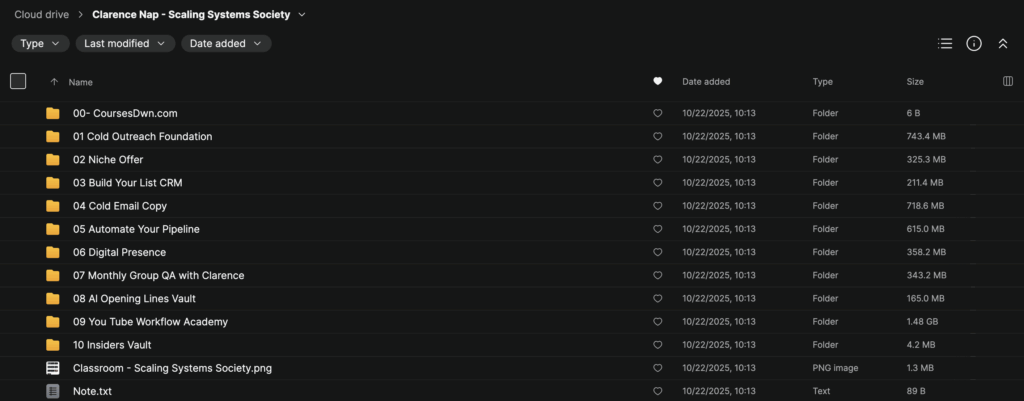Click the Classroom PNG image file icon
The image size is (1024, 401).
[53, 368]
